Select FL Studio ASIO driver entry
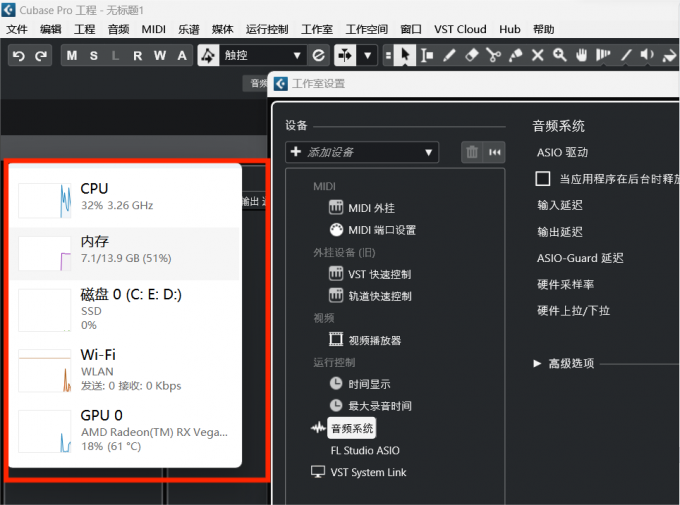 (x=365, y=450)
